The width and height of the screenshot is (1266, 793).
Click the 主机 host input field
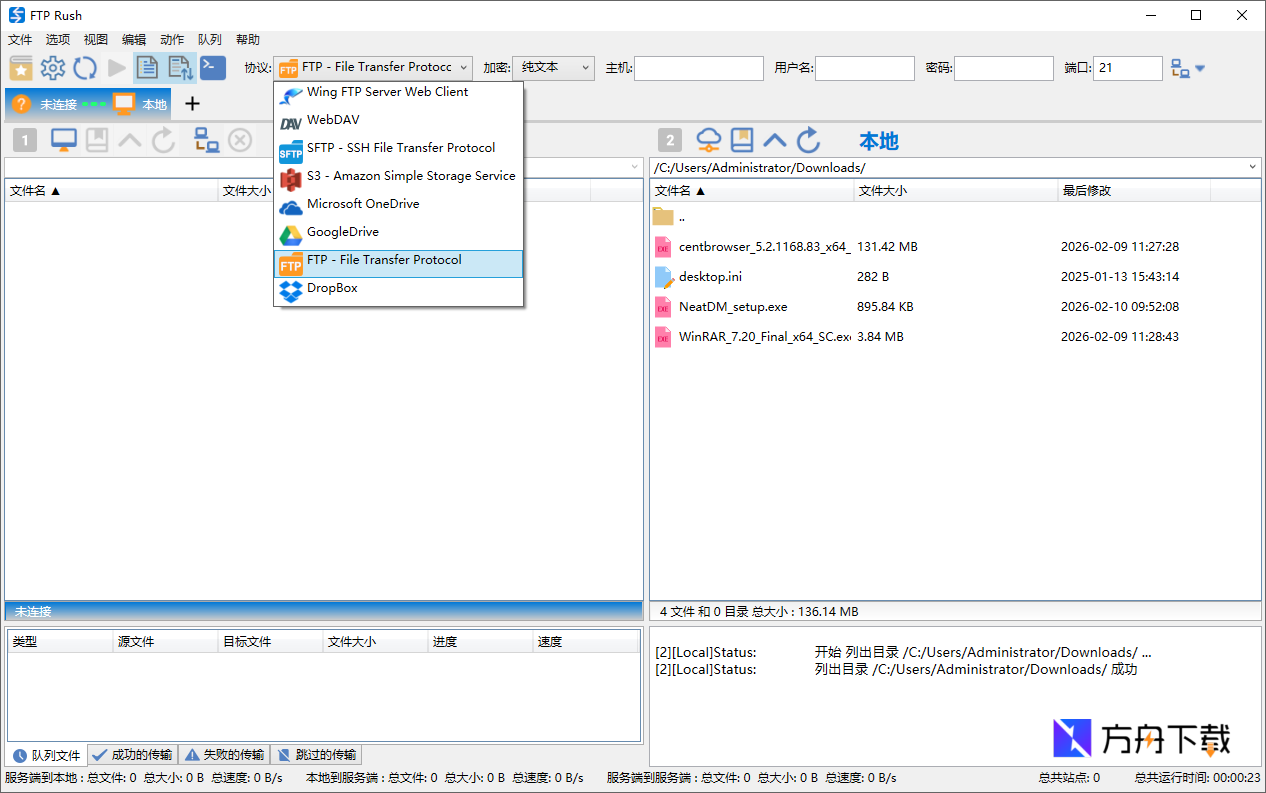698,68
